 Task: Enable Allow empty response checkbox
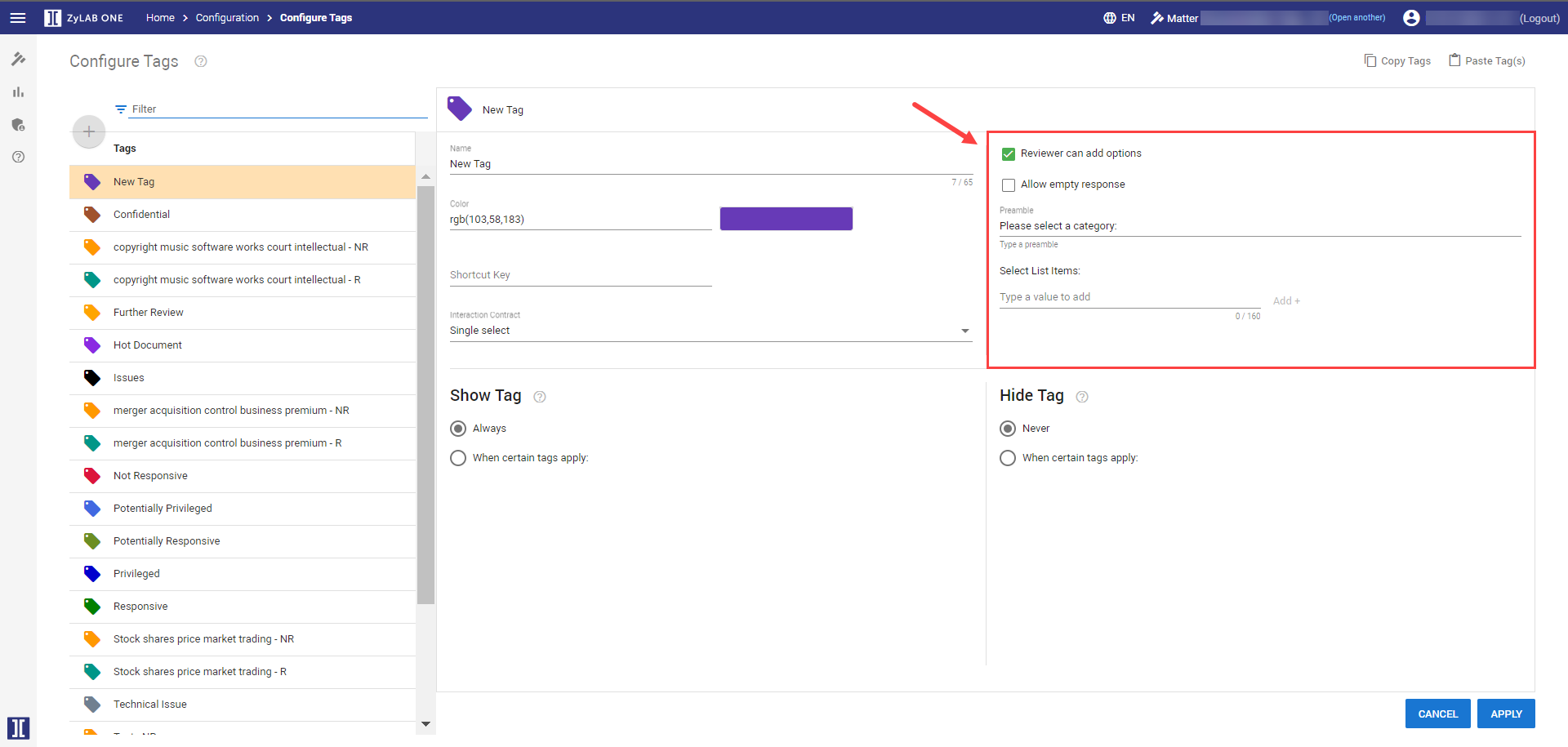pos(1009,185)
